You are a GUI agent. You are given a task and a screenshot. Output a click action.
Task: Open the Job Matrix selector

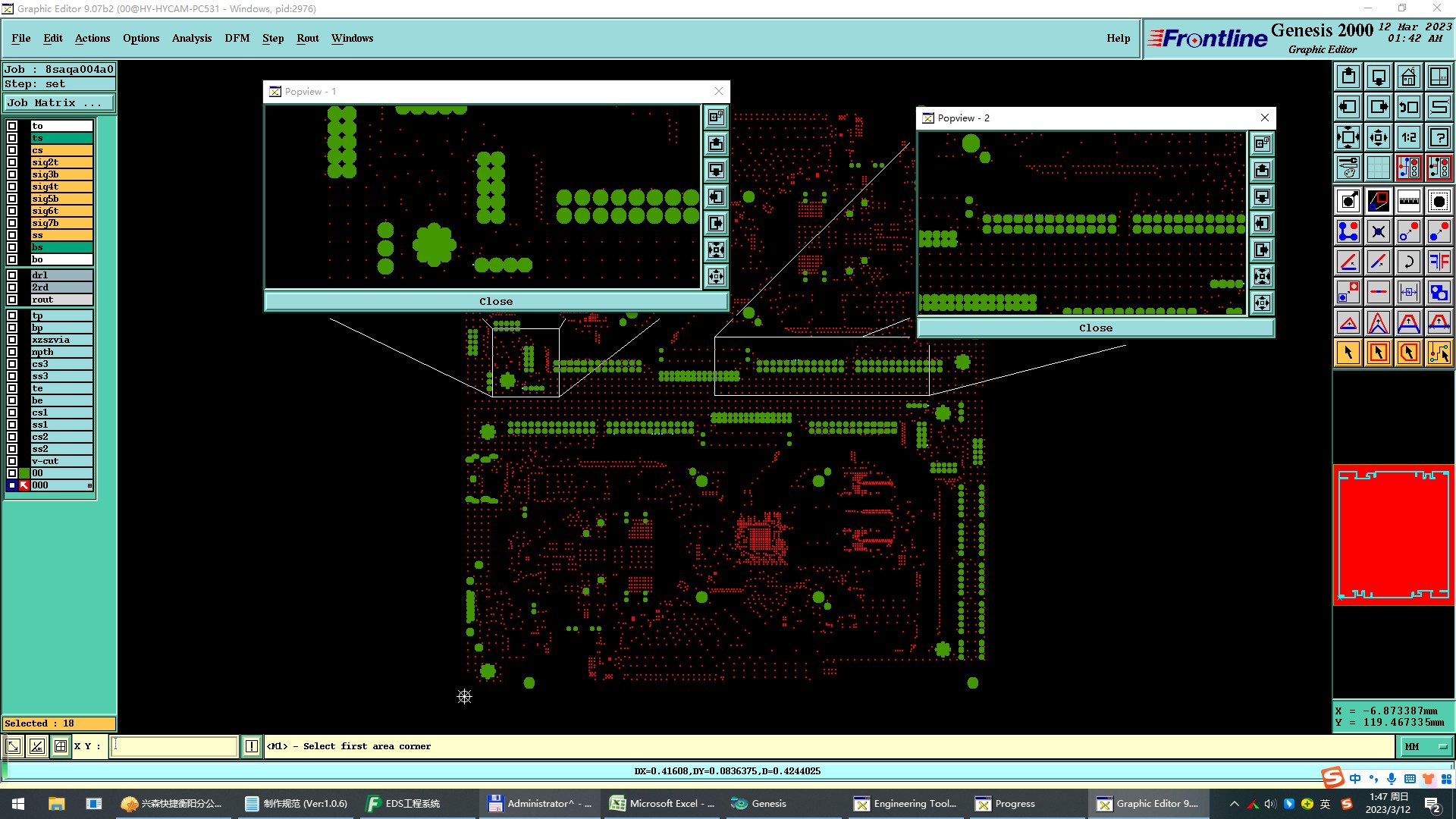pyautogui.click(x=59, y=103)
